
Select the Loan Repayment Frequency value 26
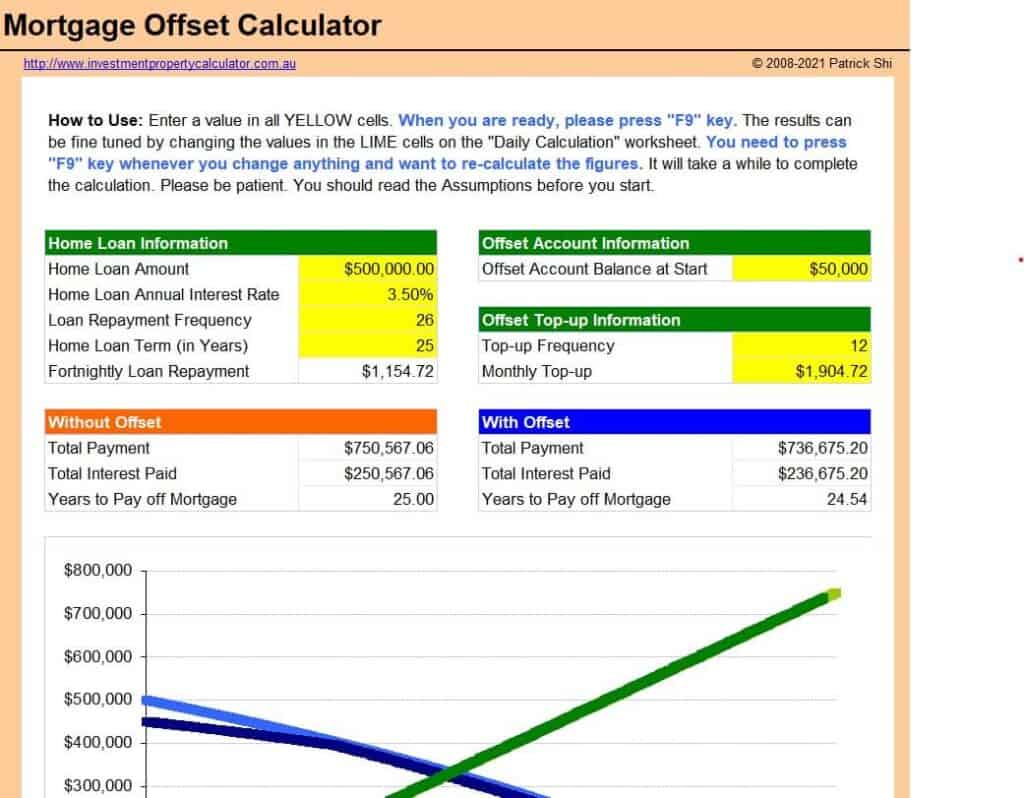tap(368, 320)
